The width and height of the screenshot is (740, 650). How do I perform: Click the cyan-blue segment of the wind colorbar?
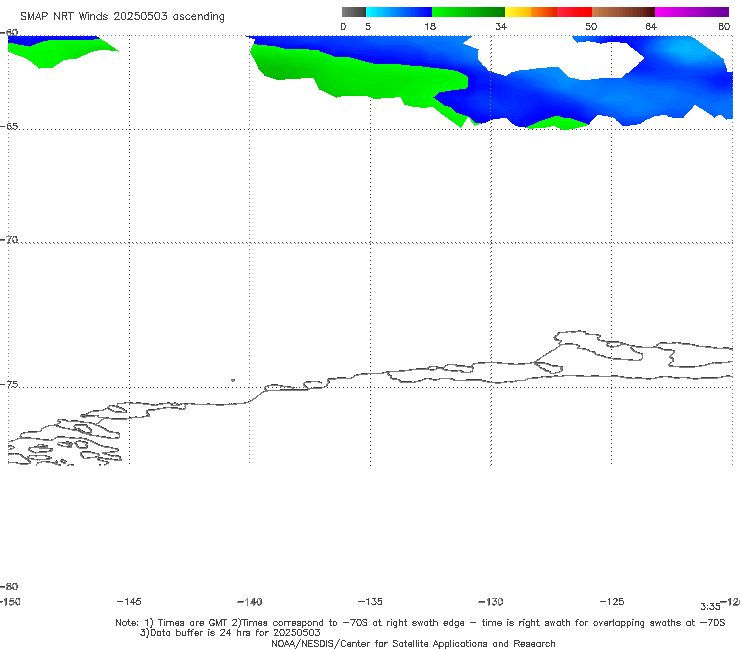click(x=399, y=12)
